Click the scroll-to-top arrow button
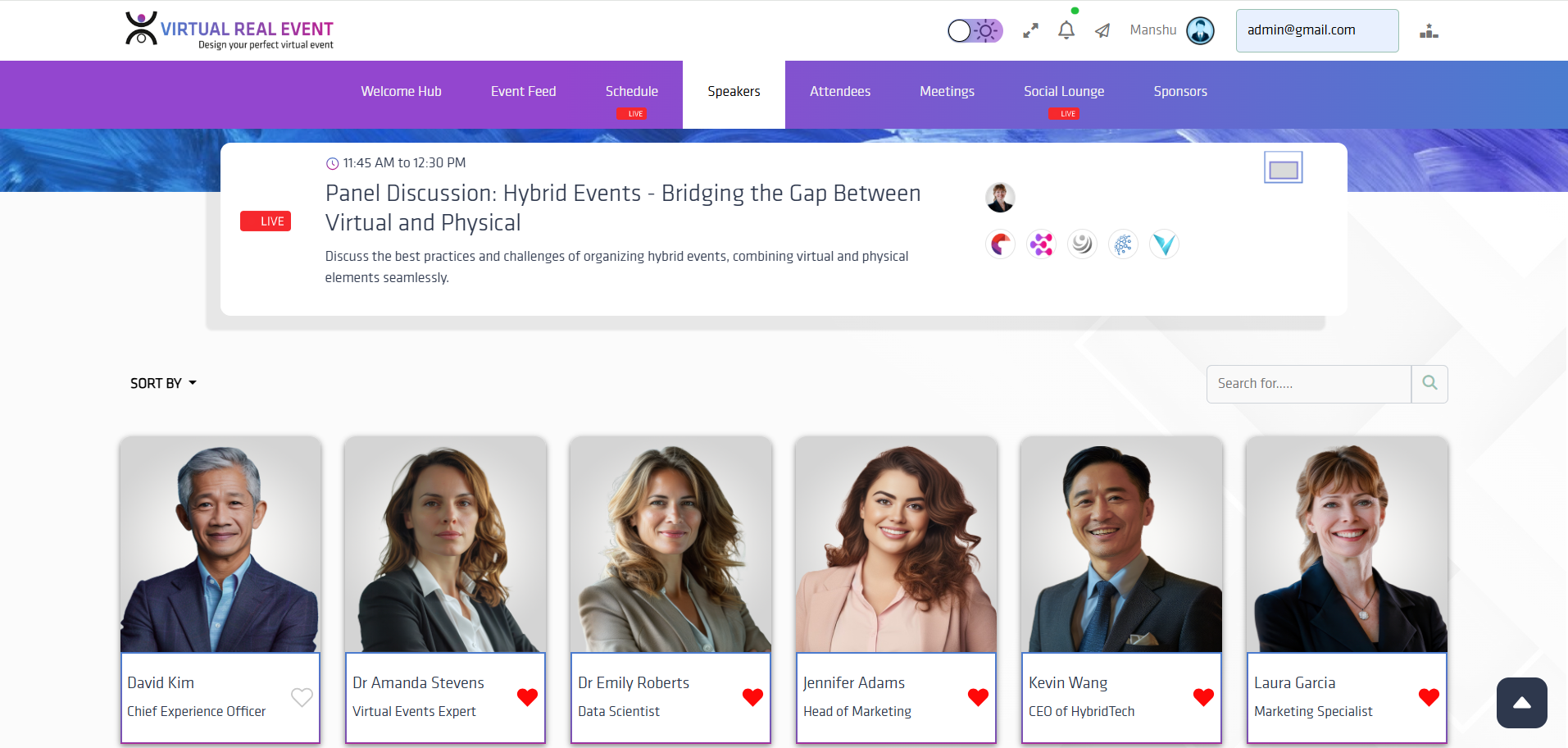Image resolution: width=1568 pixels, height=748 pixels. (1522, 703)
